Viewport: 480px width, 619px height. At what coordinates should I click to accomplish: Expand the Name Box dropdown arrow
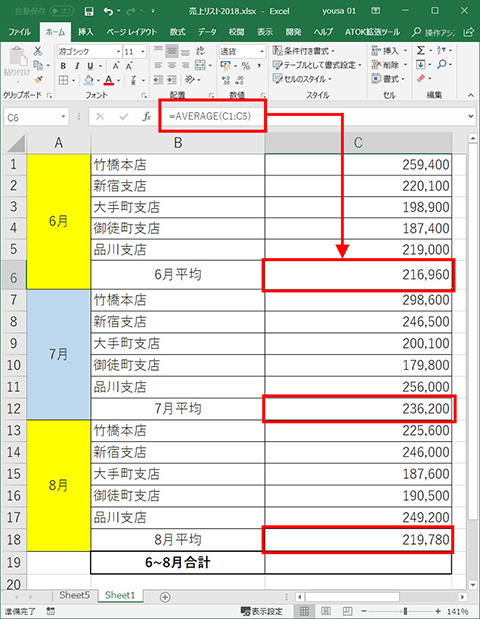63,117
